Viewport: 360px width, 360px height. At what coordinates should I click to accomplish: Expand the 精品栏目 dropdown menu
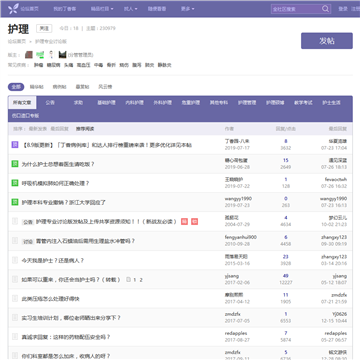click(102, 9)
